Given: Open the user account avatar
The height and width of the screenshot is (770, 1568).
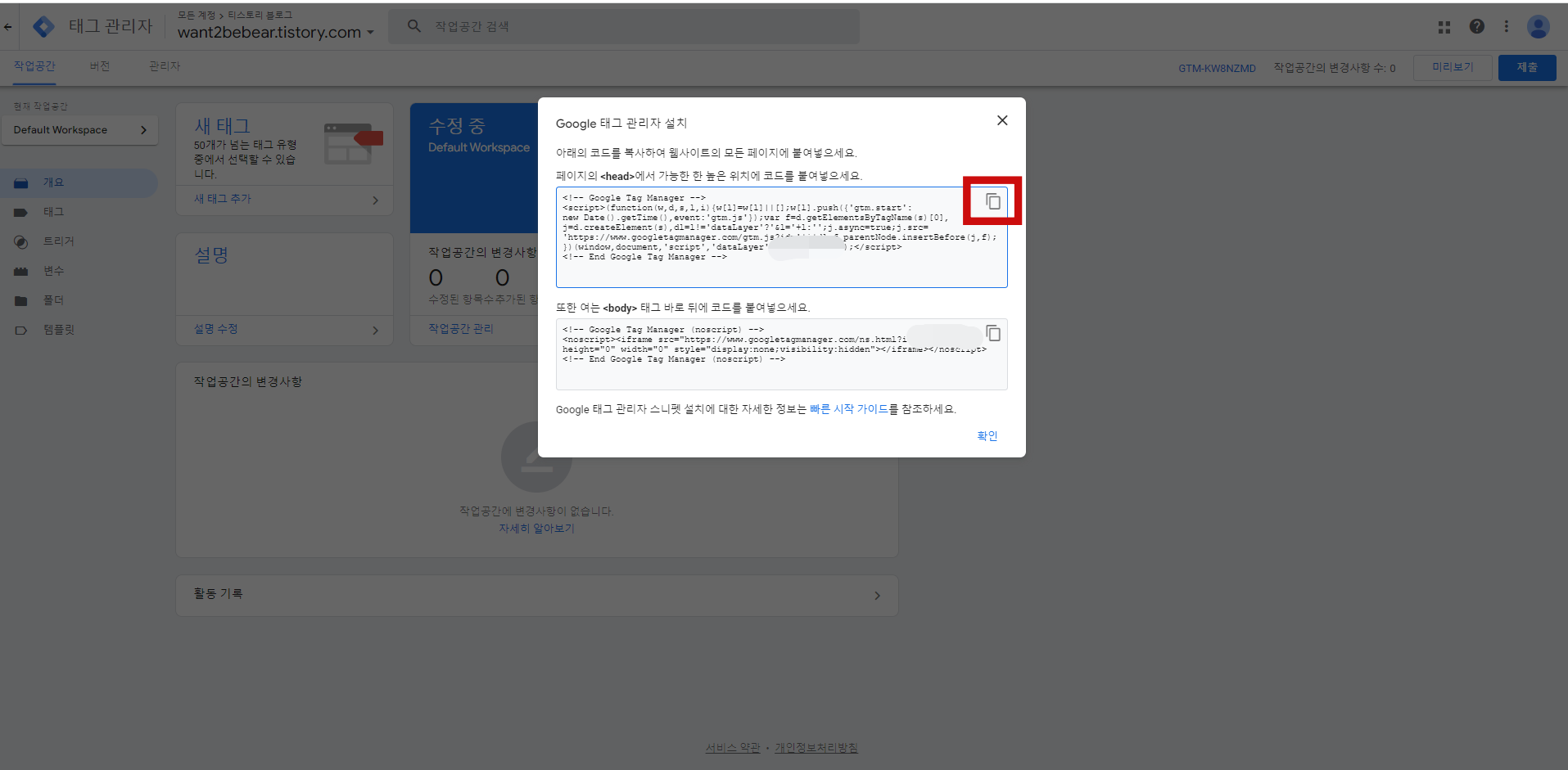Looking at the screenshot, I should (x=1539, y=26).
